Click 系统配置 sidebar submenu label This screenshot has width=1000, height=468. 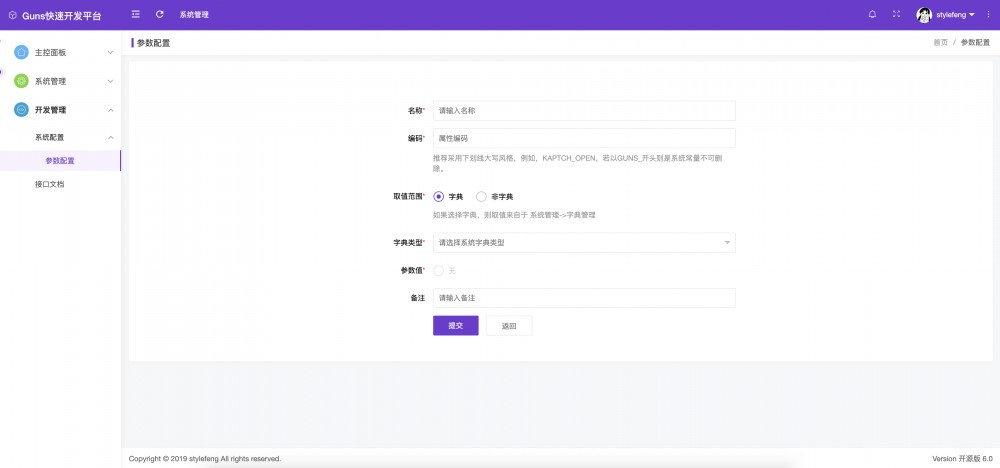[x=50, y=137]
